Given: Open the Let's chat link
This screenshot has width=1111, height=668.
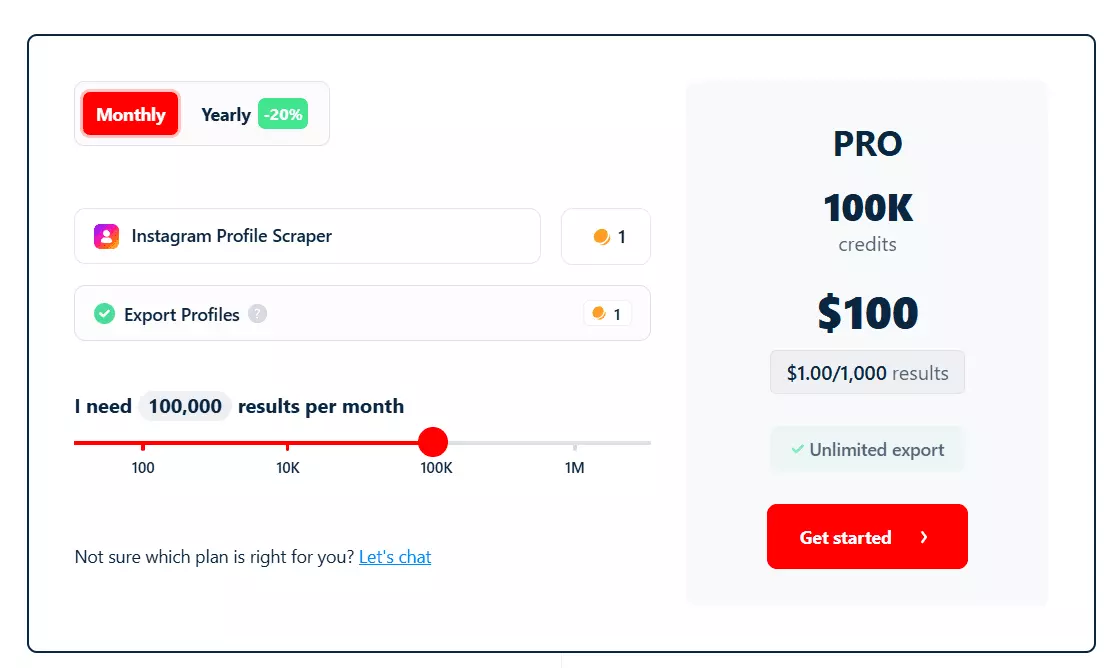Looking at the screenshot, I should tap(394, 557).
